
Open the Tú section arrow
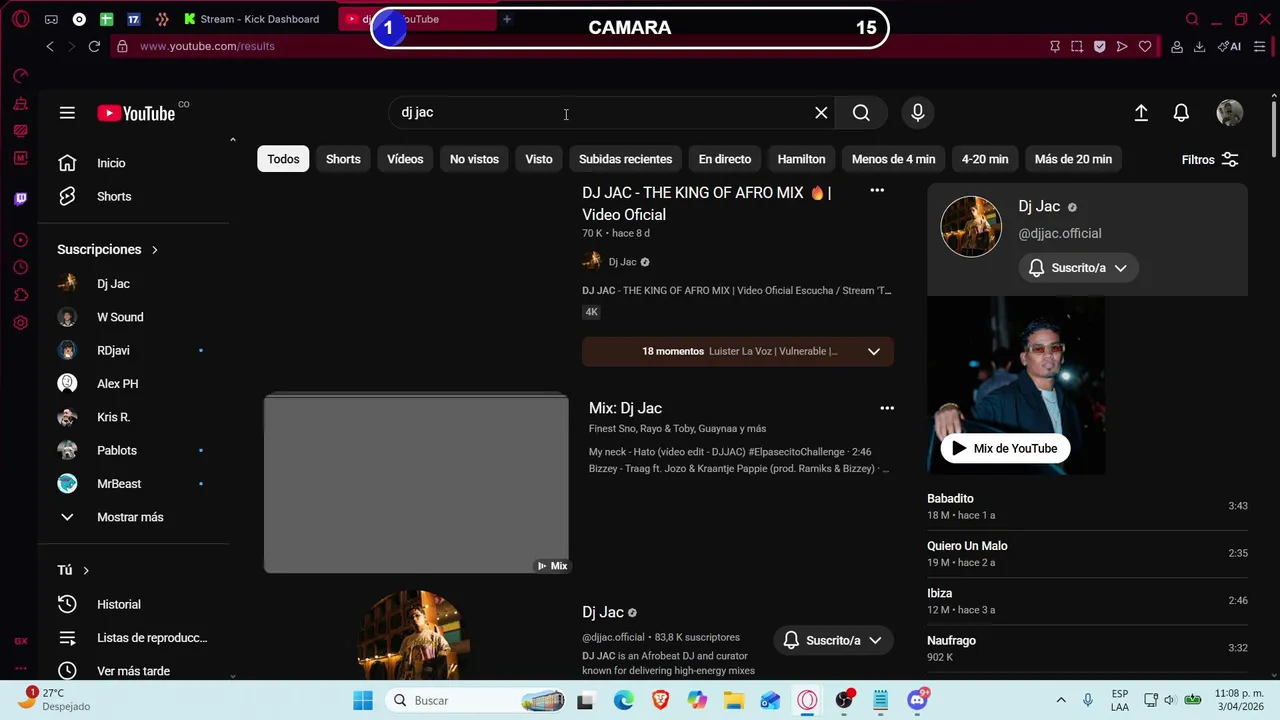86,570
